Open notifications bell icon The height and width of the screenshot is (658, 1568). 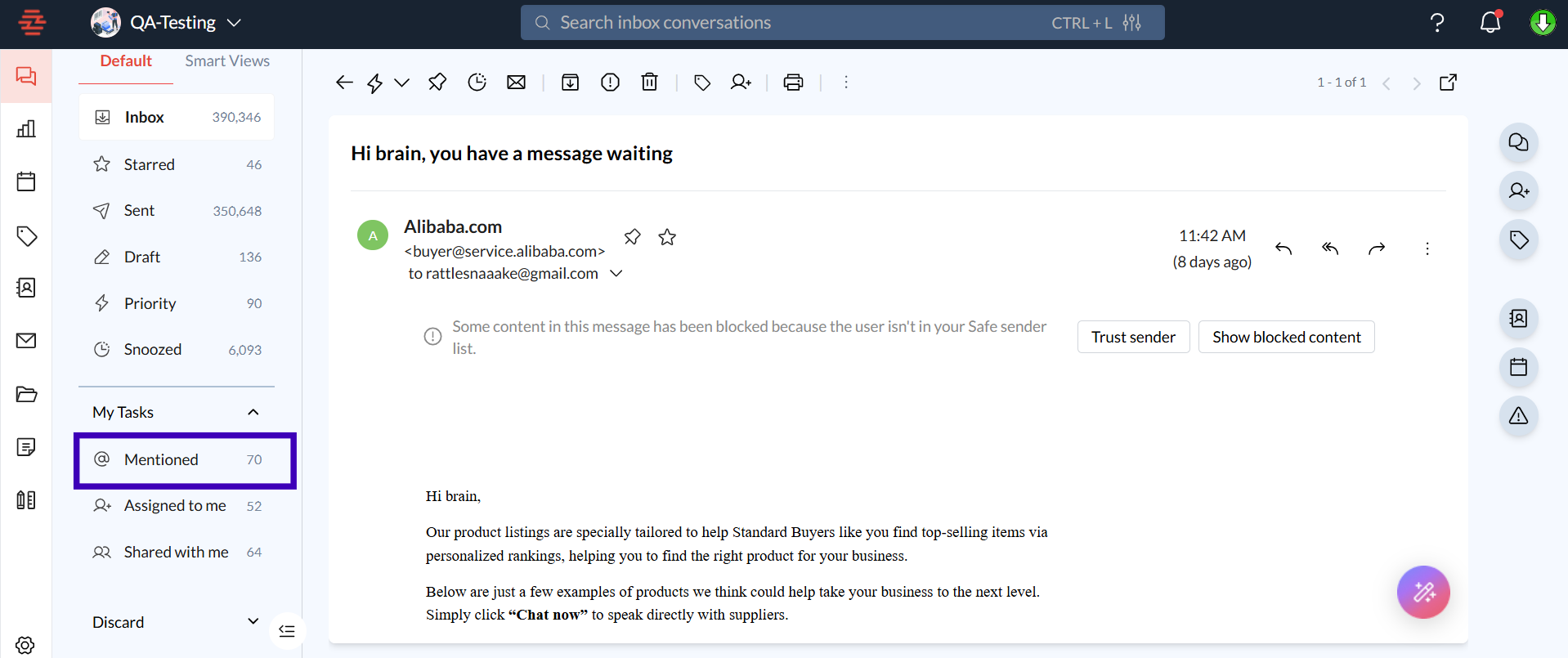1490,23
